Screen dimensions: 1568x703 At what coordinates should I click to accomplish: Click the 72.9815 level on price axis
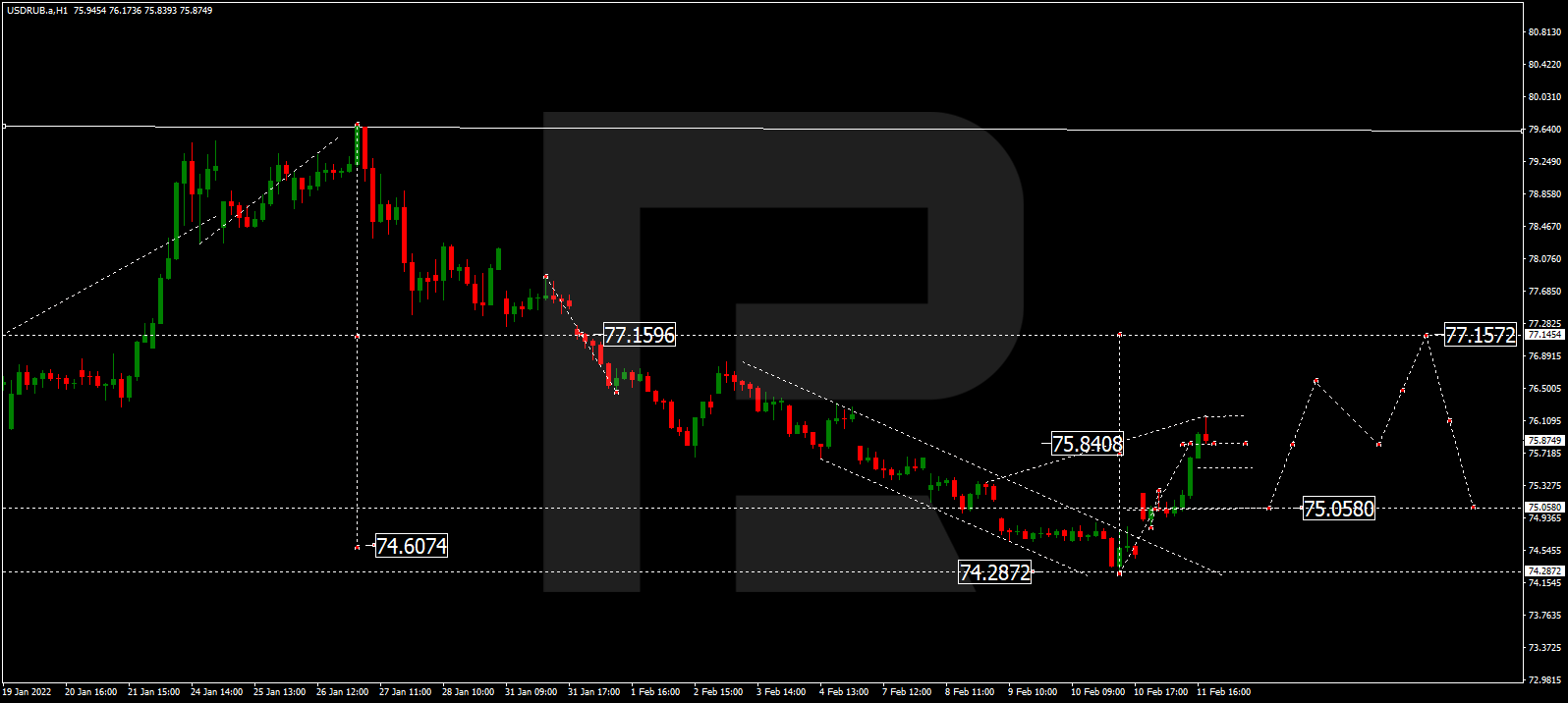(x=1544, y=679)
